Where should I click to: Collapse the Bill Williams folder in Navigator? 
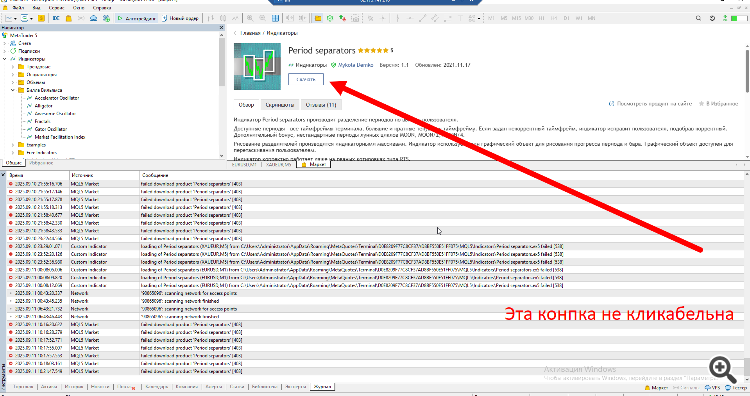(13, 90)
